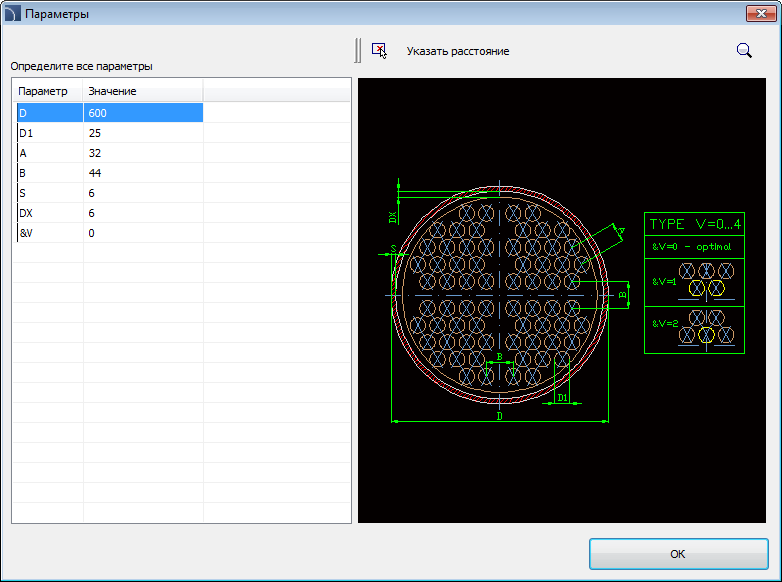Click the Указать расстояние label
Viewport: 782px width, 582px height.
coord(457,51)
